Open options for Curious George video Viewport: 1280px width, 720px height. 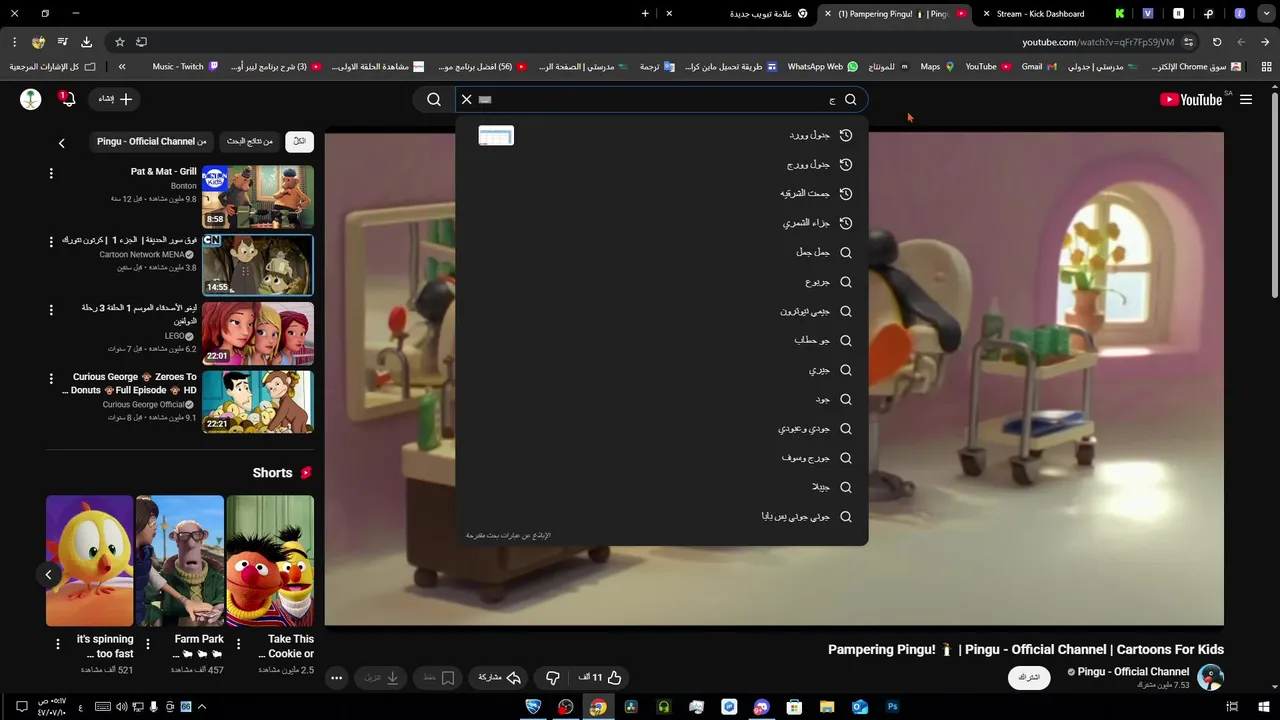pyautogui.click(x=51, y=378)
